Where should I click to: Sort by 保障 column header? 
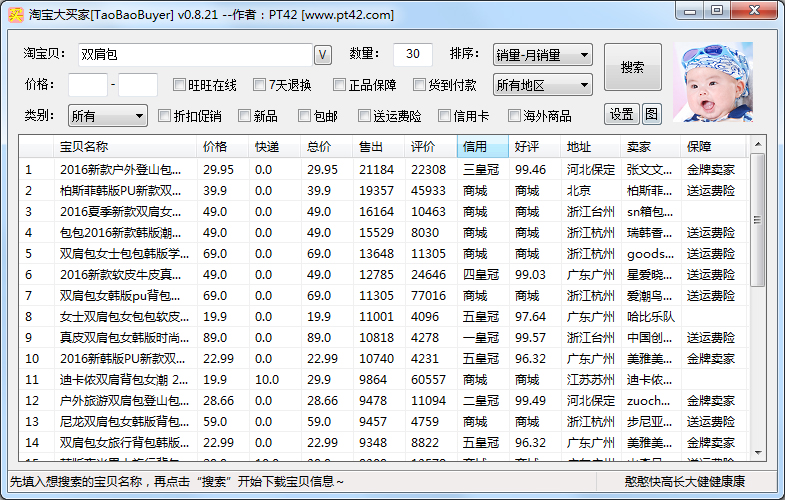point(714,147)
